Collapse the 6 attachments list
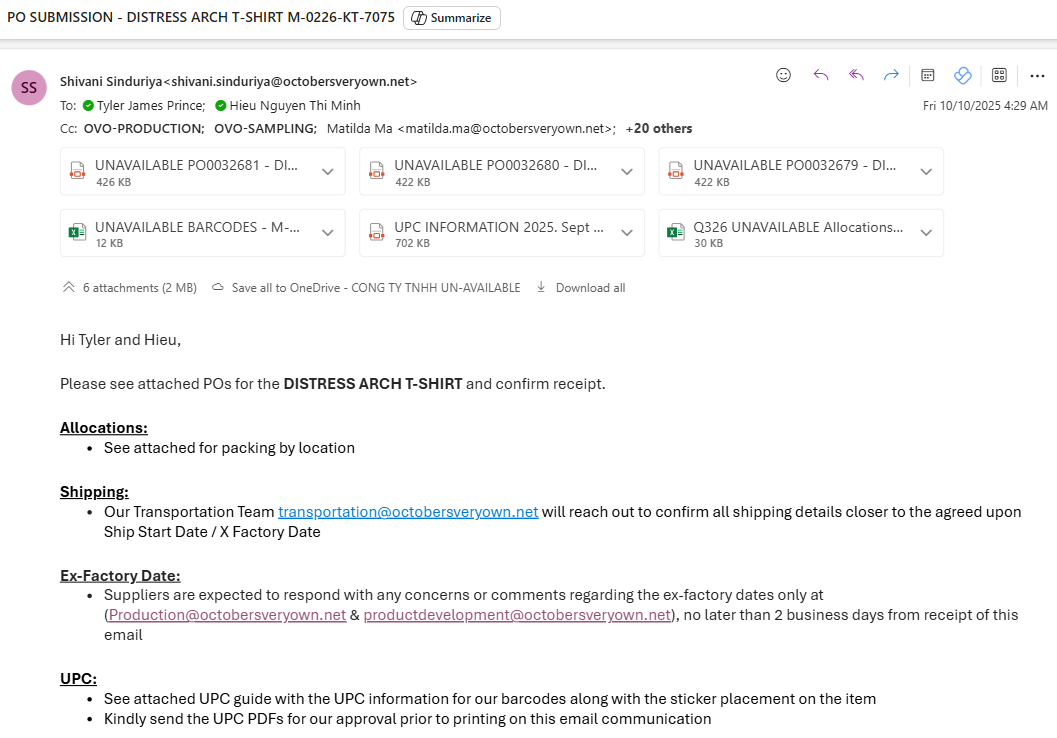Screen dimensions: 1057x738 69,288
